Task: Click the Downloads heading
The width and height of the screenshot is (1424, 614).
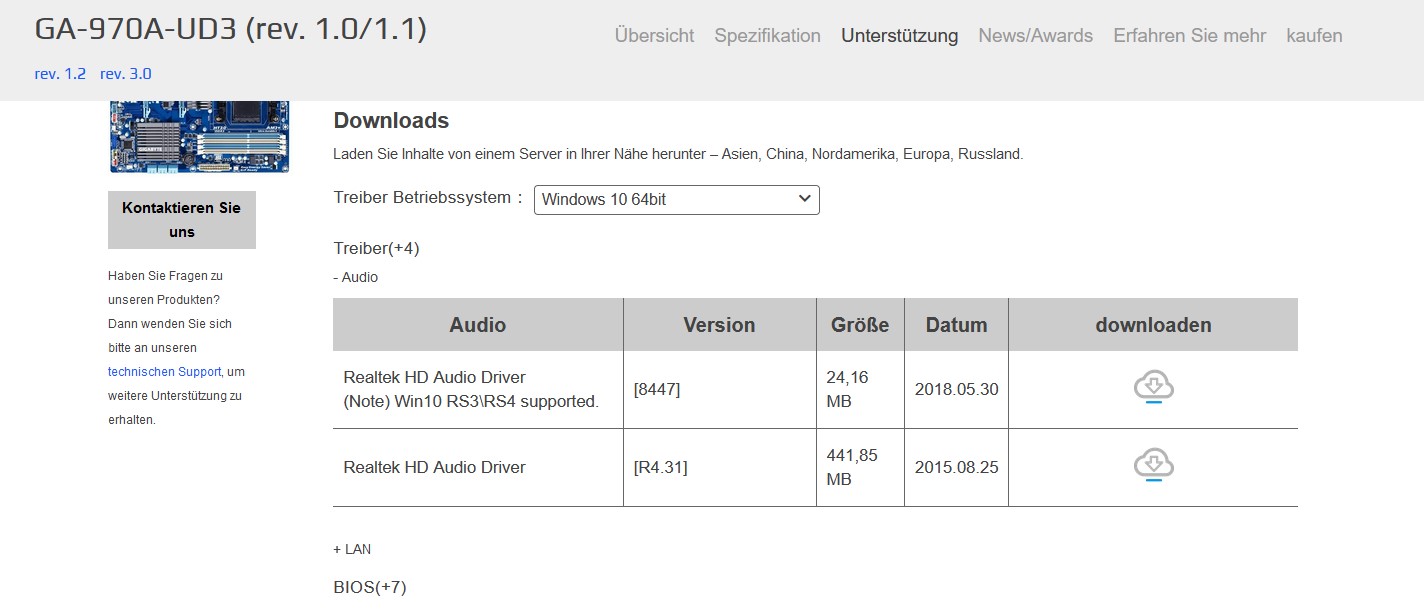Action: pyautogui.click(x=391, y=121)
